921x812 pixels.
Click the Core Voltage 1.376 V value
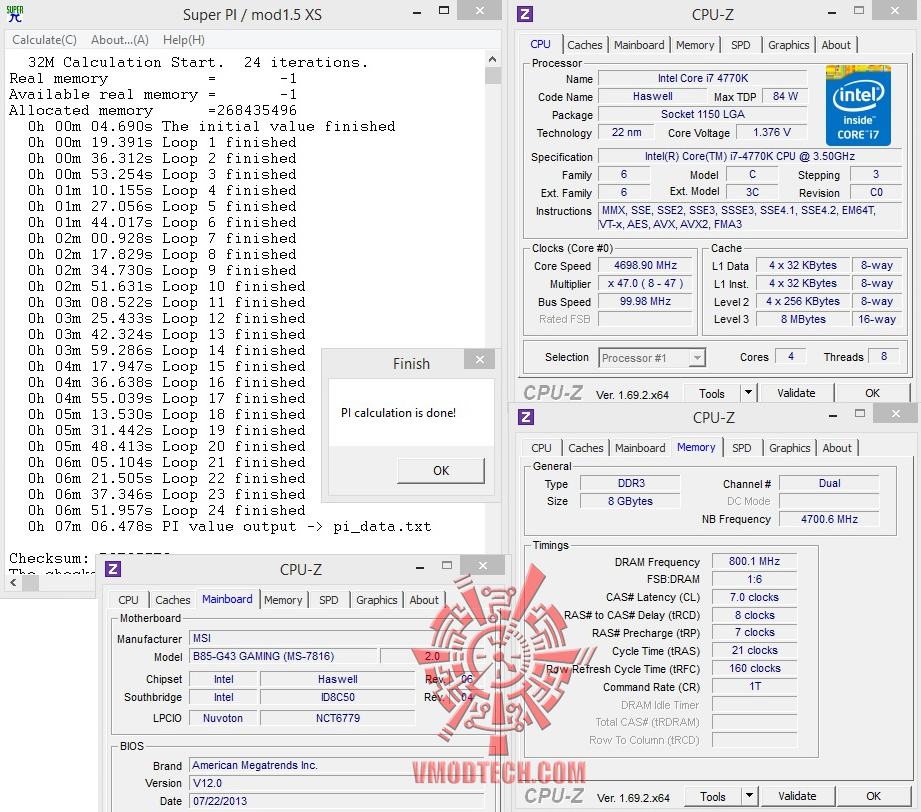point(771,132)
